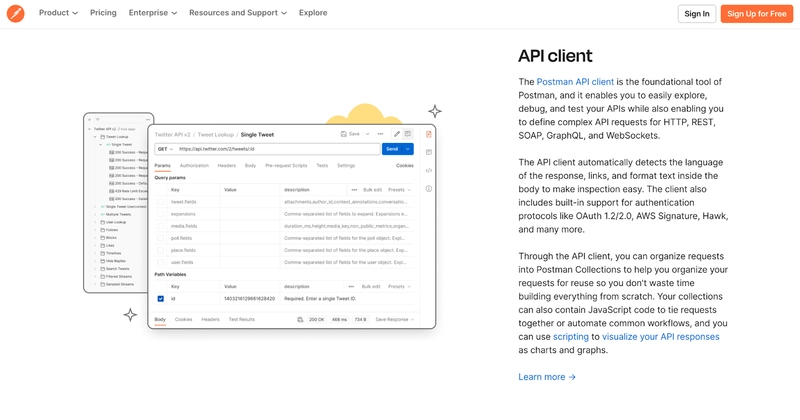Open Presets dropdown in Query params
Screen dimensions: 800x420
[x=399, y=190]
